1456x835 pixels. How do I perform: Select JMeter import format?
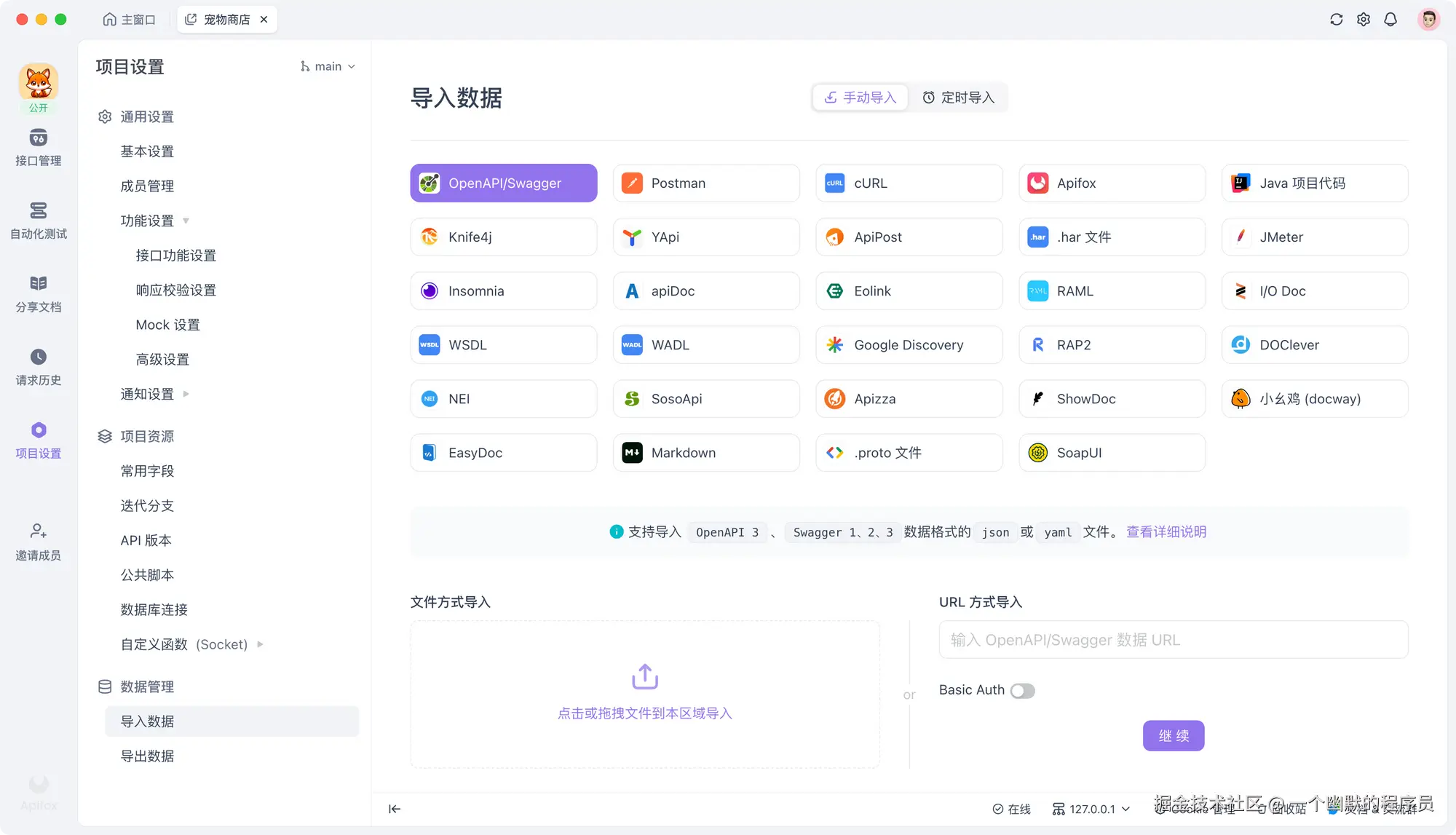coord(1315,237)
